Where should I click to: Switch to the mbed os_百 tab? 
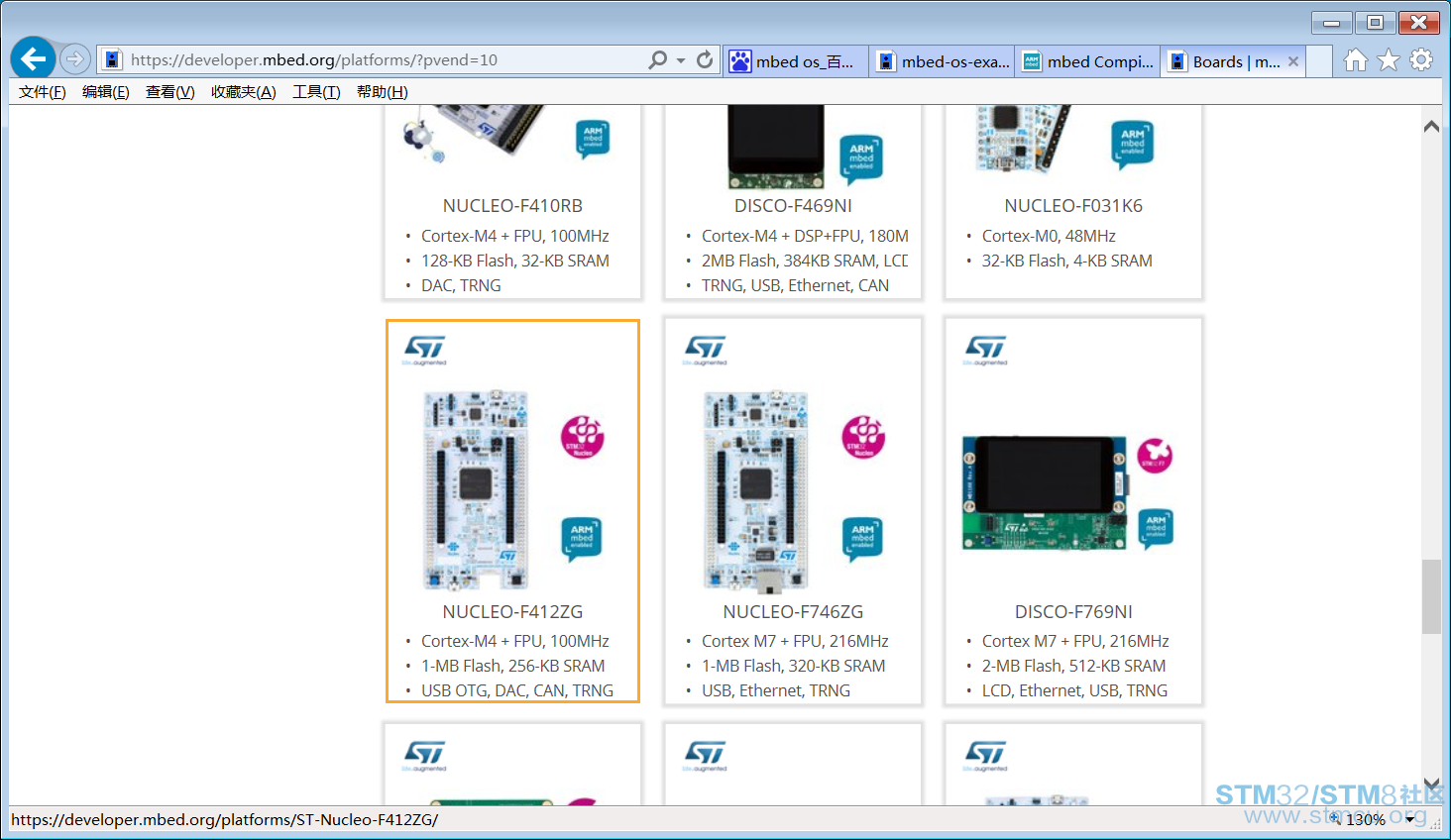797,61
